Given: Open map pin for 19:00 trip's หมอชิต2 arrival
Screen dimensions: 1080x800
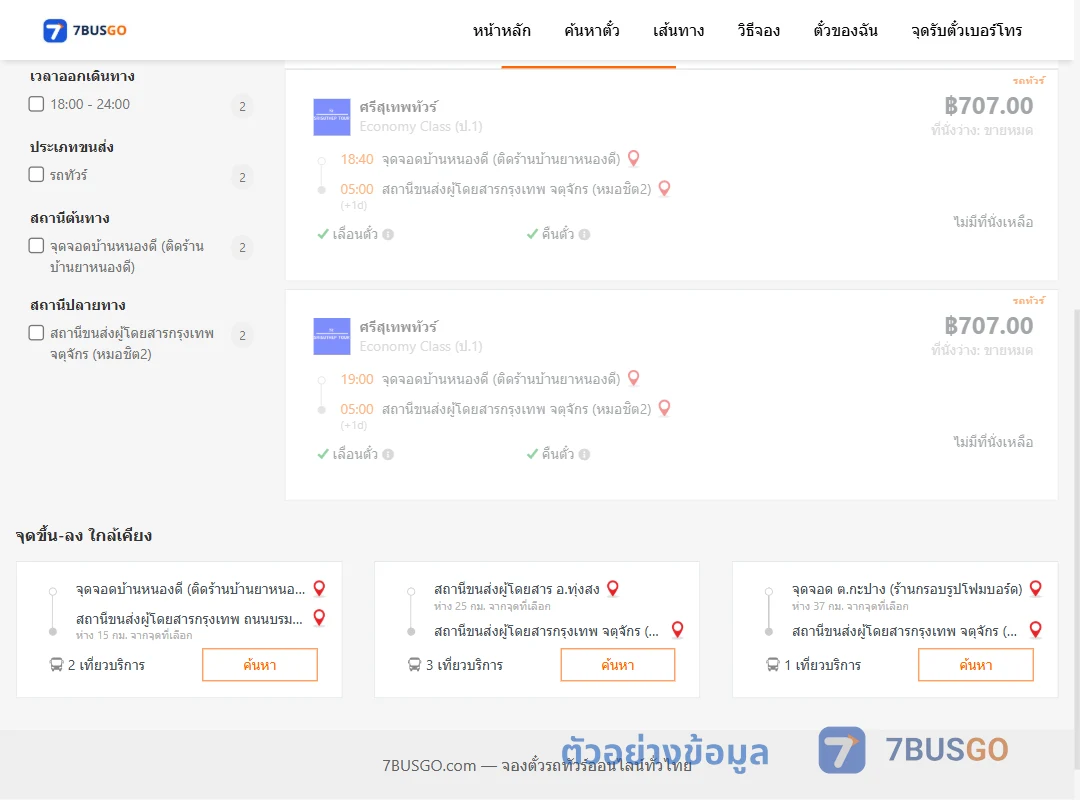Looking at the screenshot, I should tap(665, 408).
